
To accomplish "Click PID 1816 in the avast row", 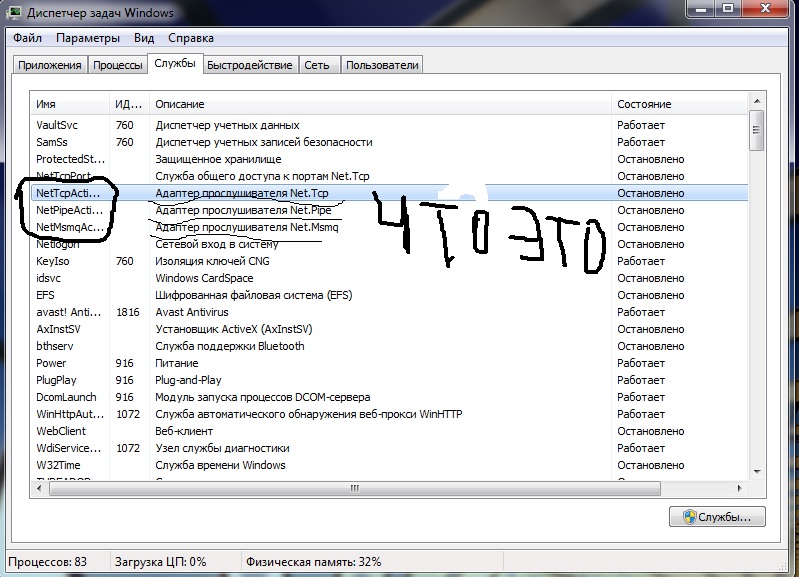I will point(127,312).
